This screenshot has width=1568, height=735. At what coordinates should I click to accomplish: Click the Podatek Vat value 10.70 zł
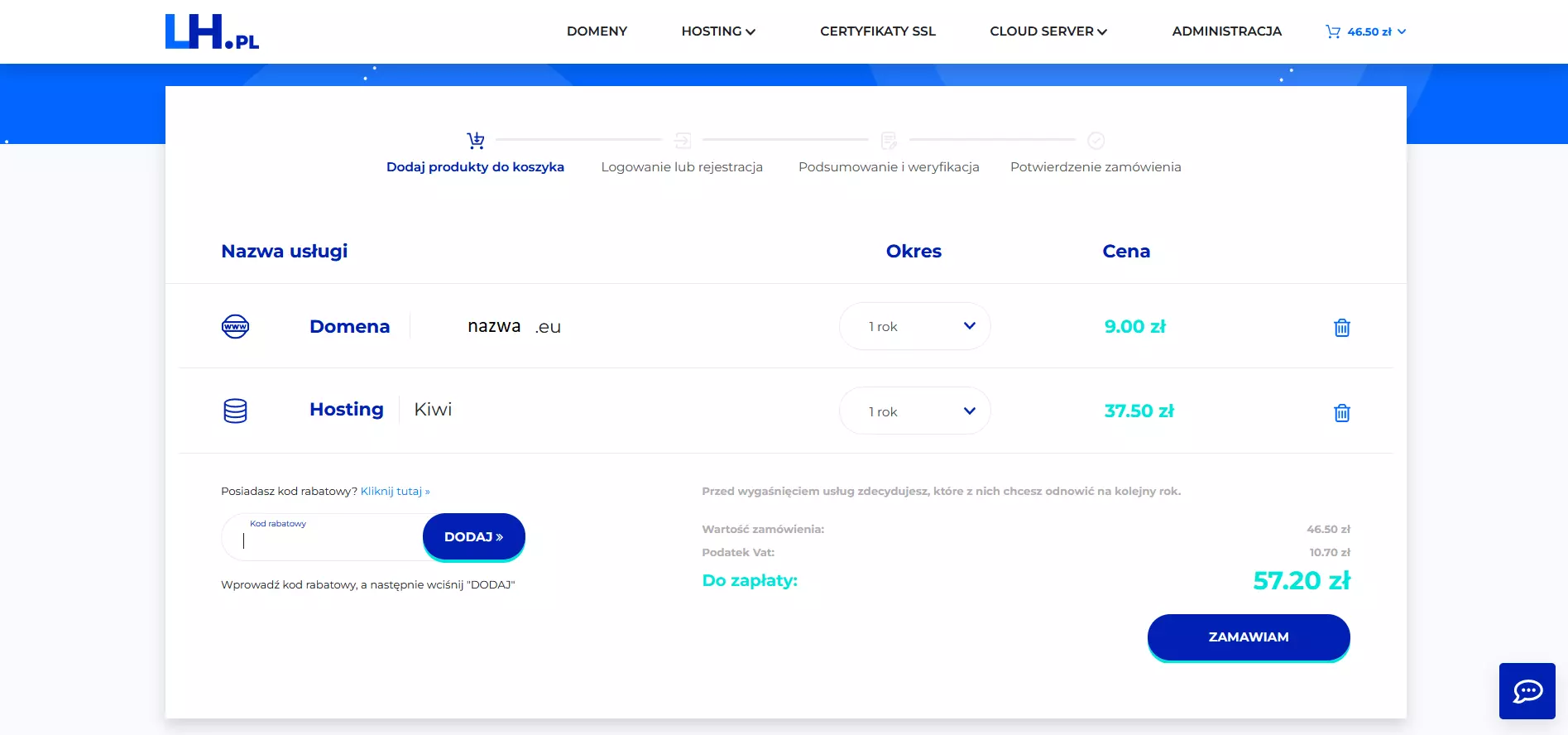click(x=1330, y=553)
